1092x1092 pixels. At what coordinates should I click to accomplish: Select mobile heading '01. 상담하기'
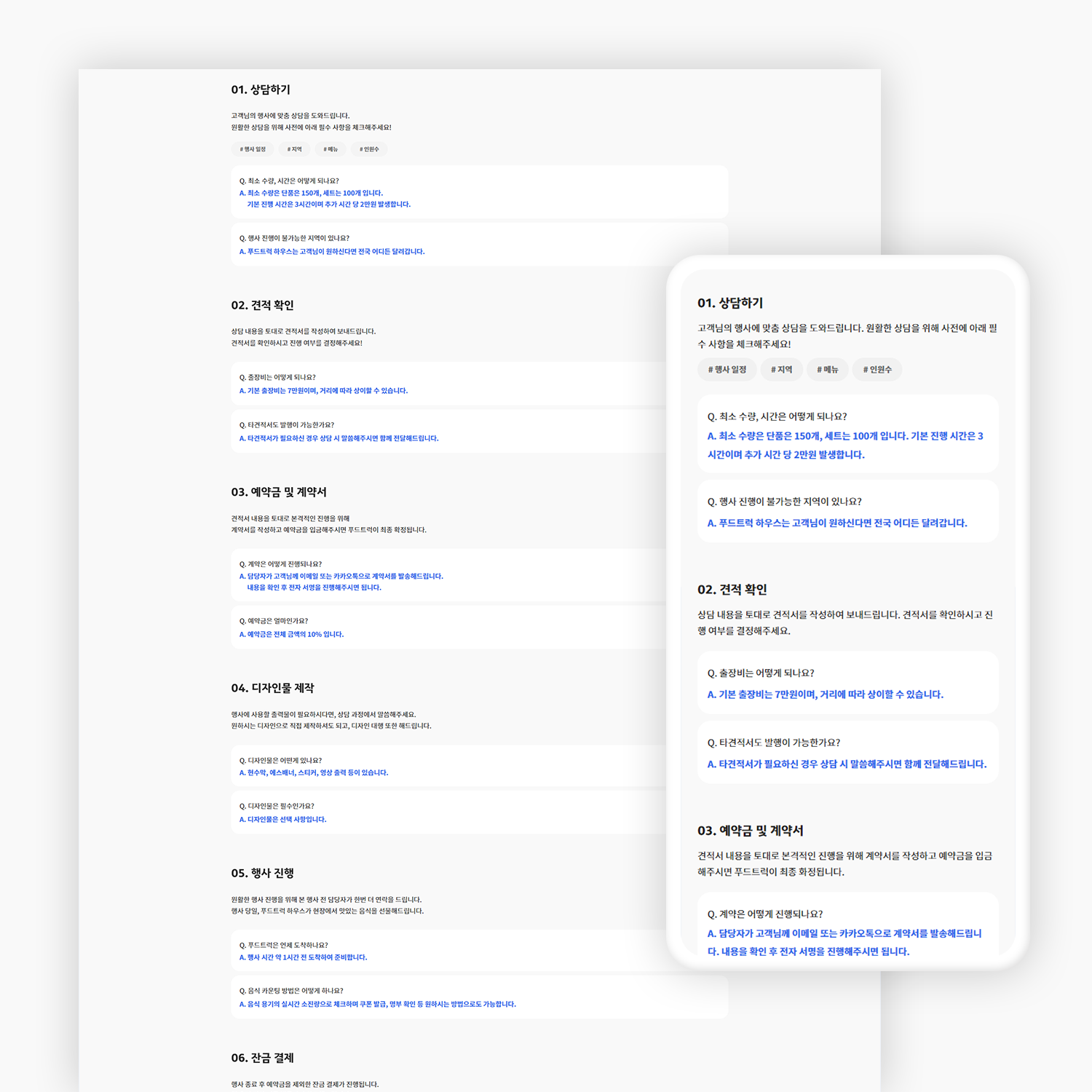730,303
